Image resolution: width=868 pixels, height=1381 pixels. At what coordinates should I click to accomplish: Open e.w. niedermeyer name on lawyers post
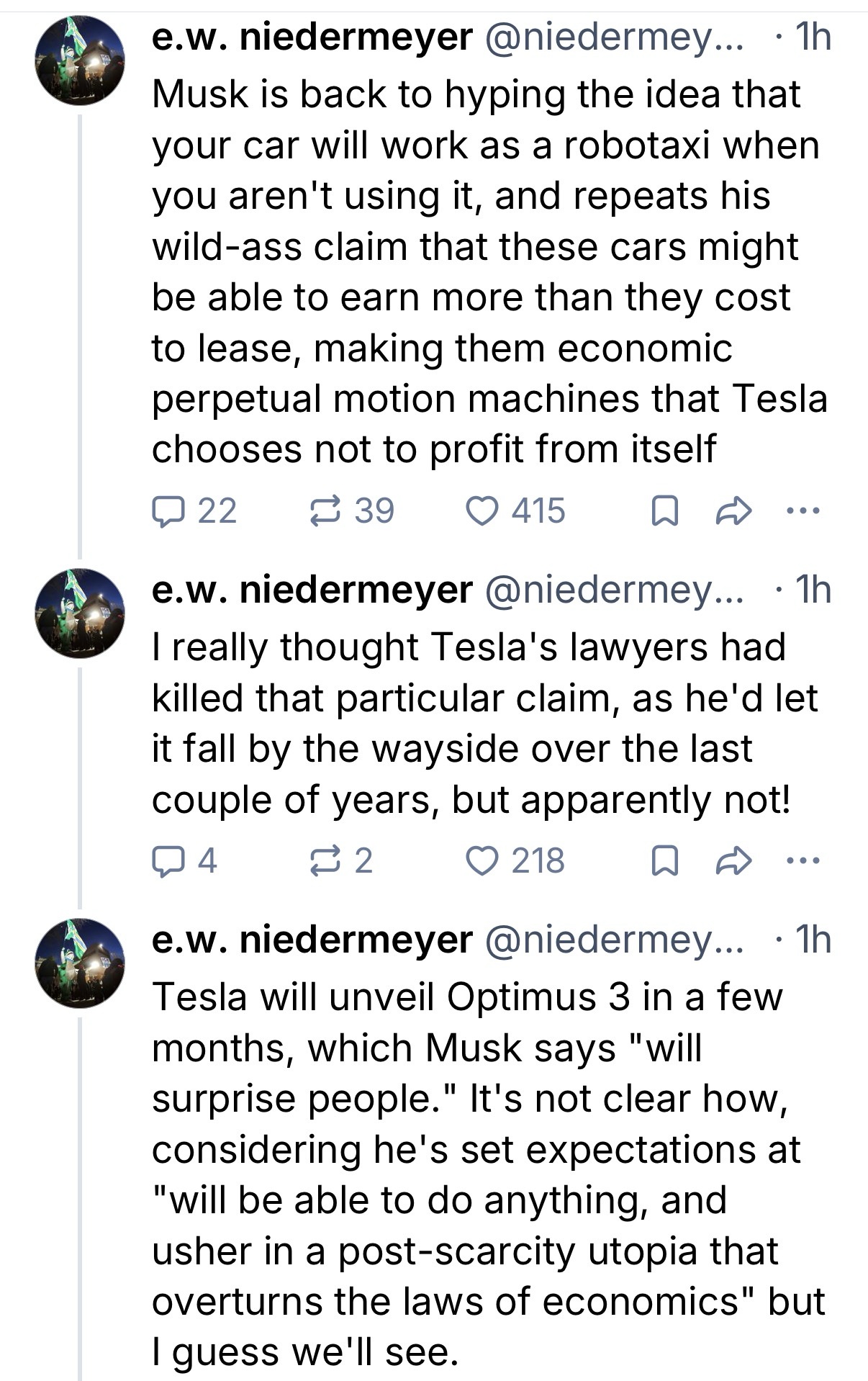pyautogui.click(x=312, y=590)
